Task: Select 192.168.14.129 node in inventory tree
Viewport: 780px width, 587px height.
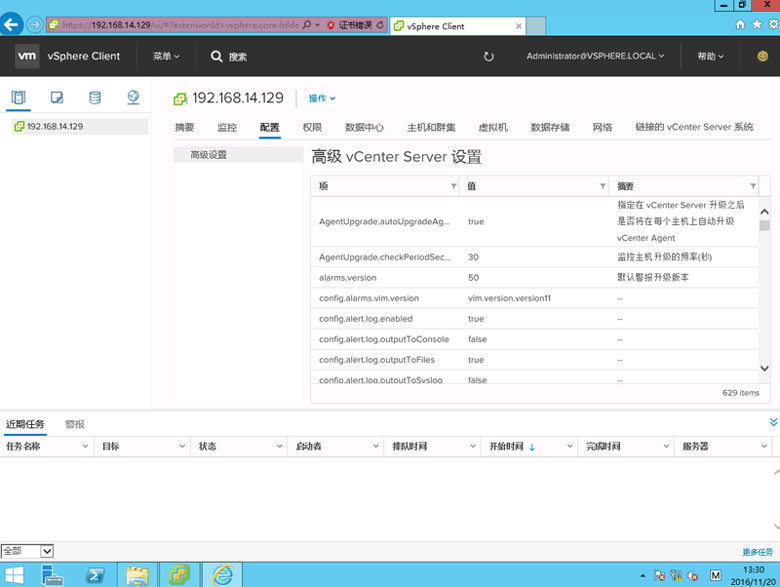Action: point(80,126)
